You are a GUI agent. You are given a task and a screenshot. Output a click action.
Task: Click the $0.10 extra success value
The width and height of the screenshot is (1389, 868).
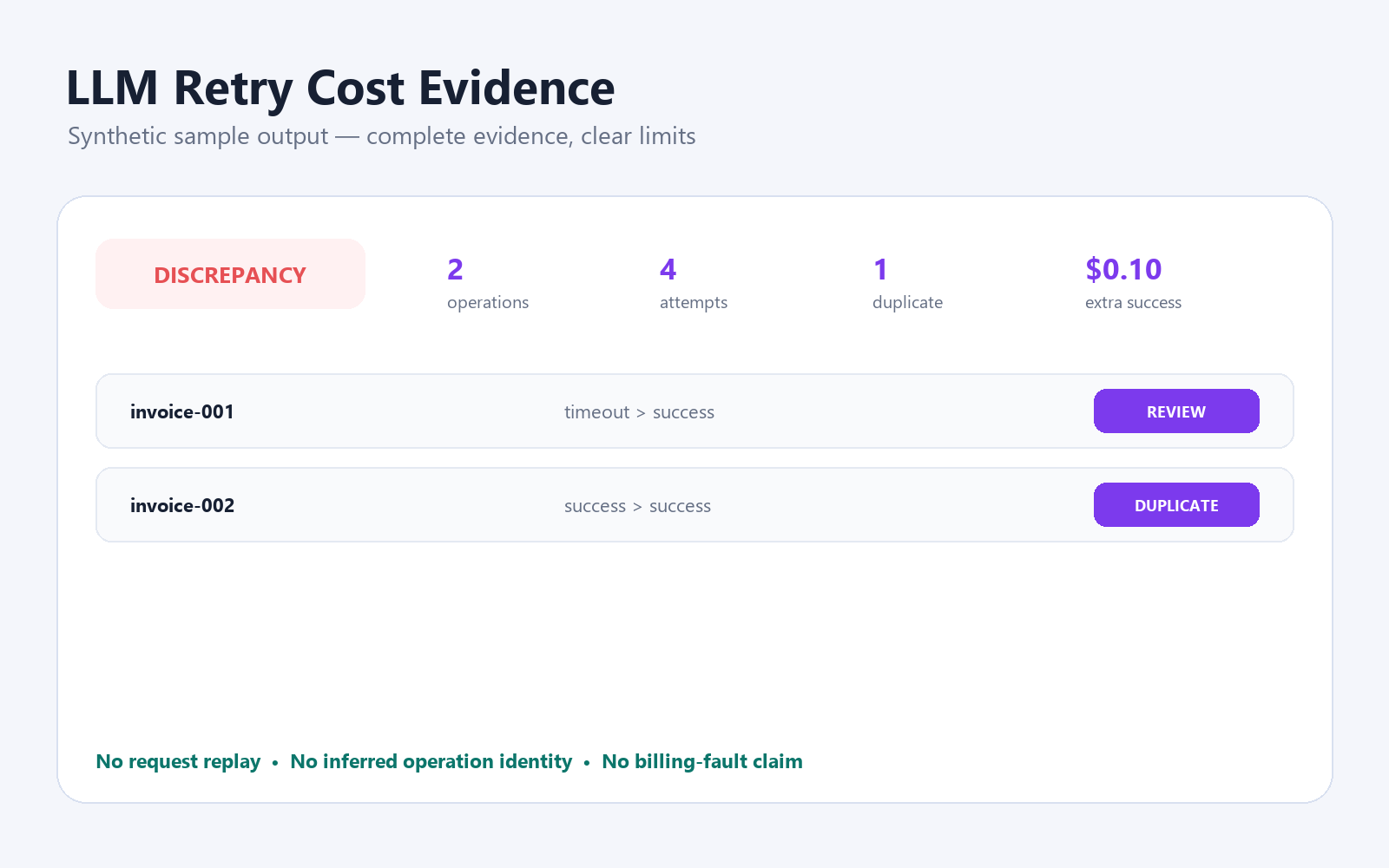[x=1123, y=270]
